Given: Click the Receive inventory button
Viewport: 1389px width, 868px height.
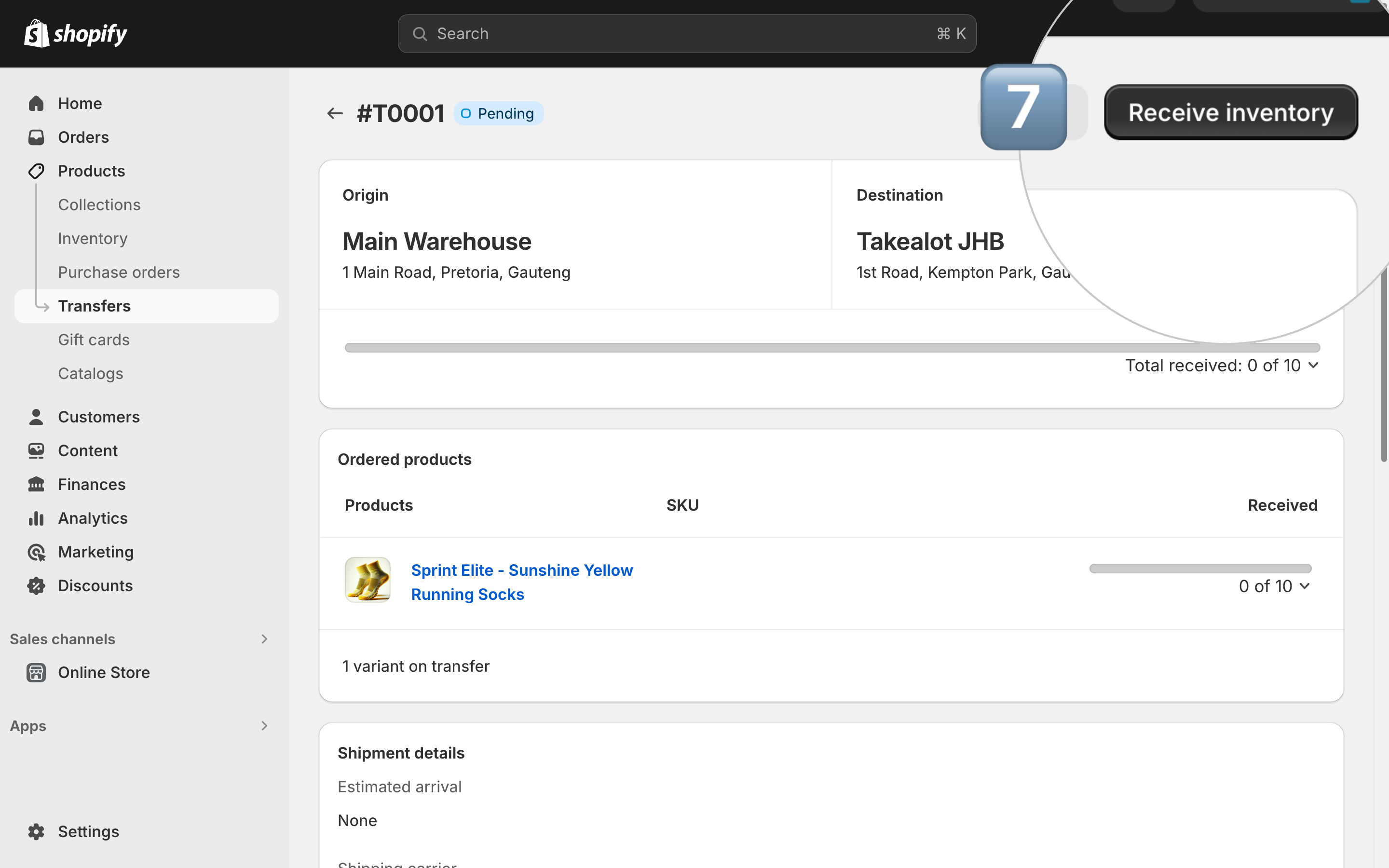Looking at the screenshot, I should point(1231,112).
